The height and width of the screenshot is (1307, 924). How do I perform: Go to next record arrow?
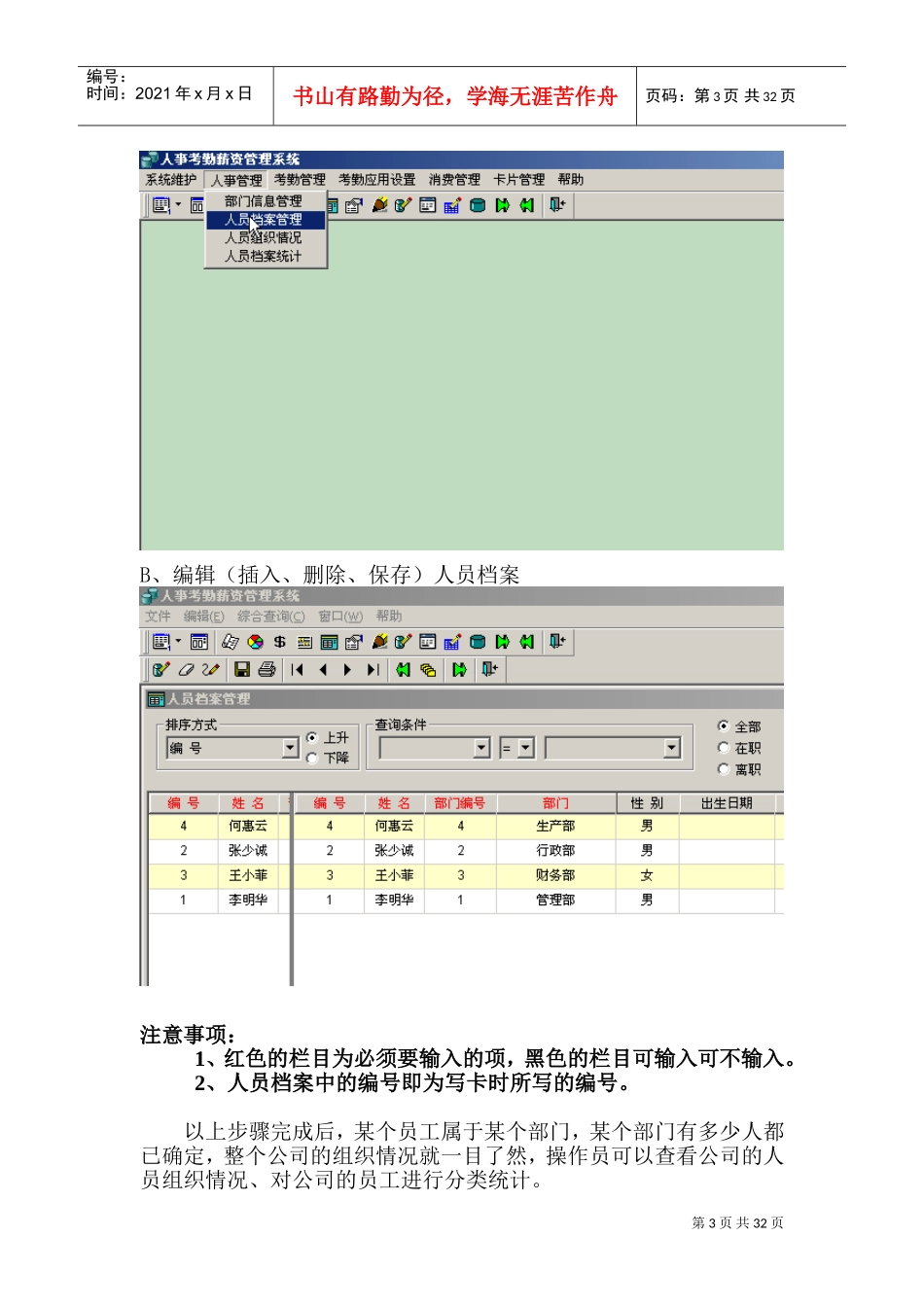click(x=347, y=669)
